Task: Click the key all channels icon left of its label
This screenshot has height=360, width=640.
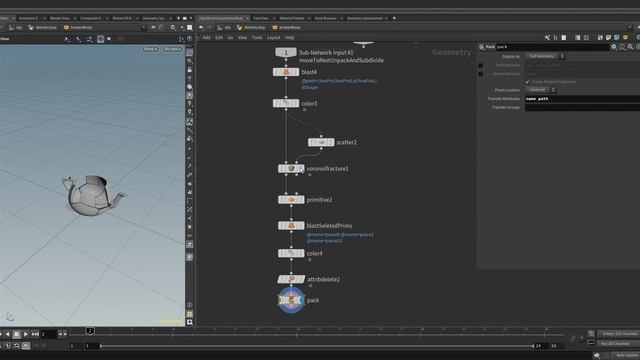Action: tap(591, 344)
